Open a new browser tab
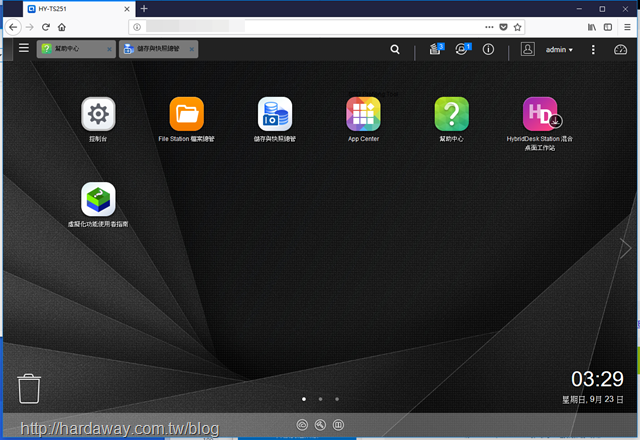Viewport: 640px width, 440px height. tap(144, 9)
